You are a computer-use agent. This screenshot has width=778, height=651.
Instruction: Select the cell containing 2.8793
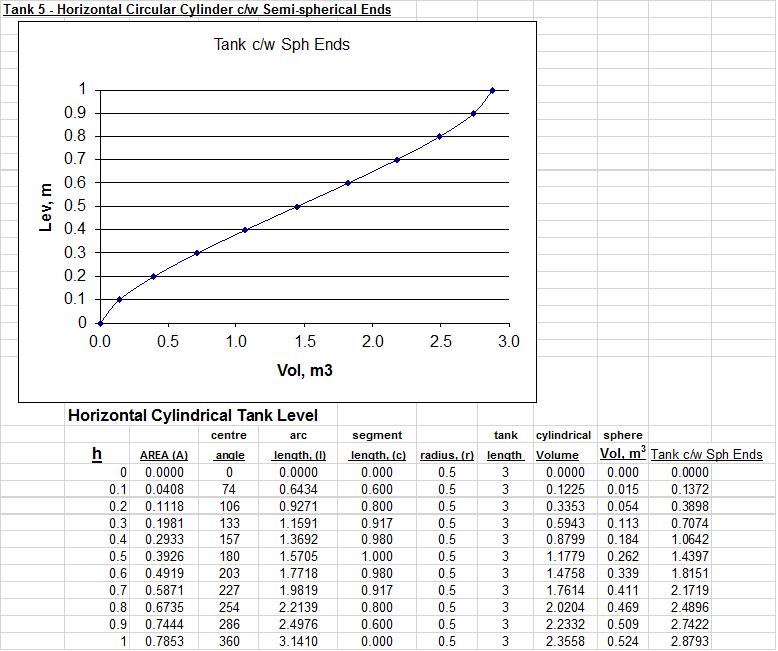click(x=690, y=641)
